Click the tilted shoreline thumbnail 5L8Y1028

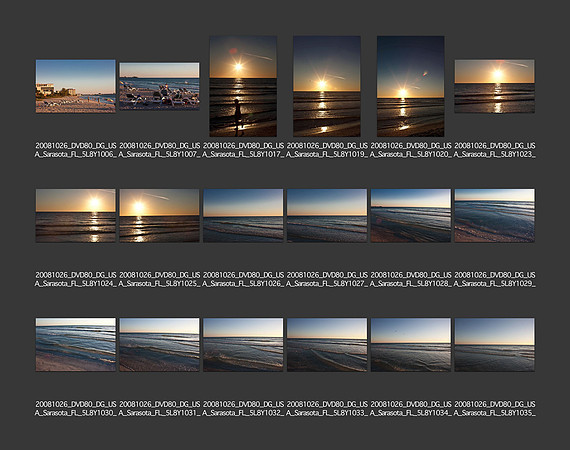tap(410, 216)
